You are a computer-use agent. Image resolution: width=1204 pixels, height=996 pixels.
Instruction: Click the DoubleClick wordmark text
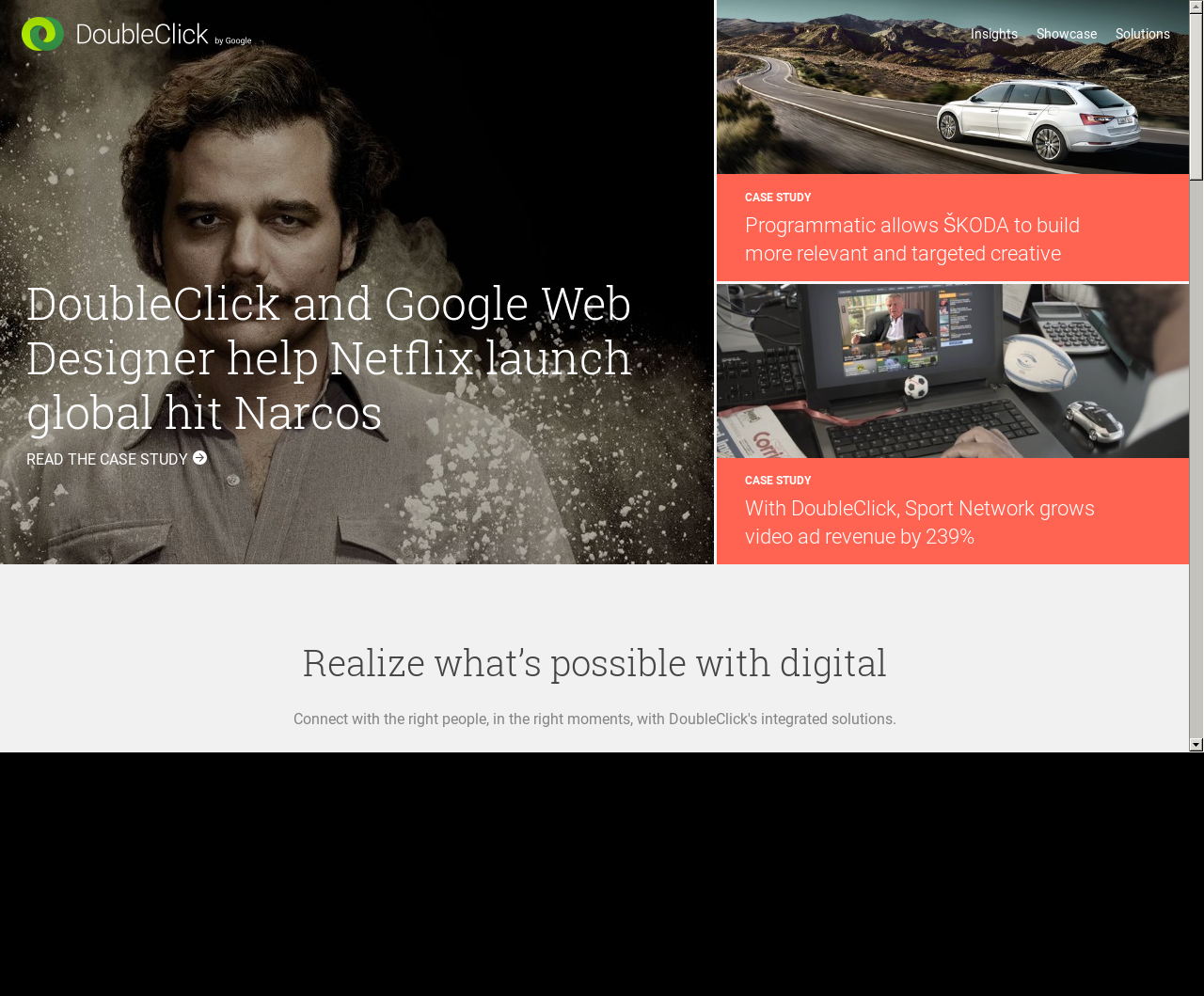141,35
